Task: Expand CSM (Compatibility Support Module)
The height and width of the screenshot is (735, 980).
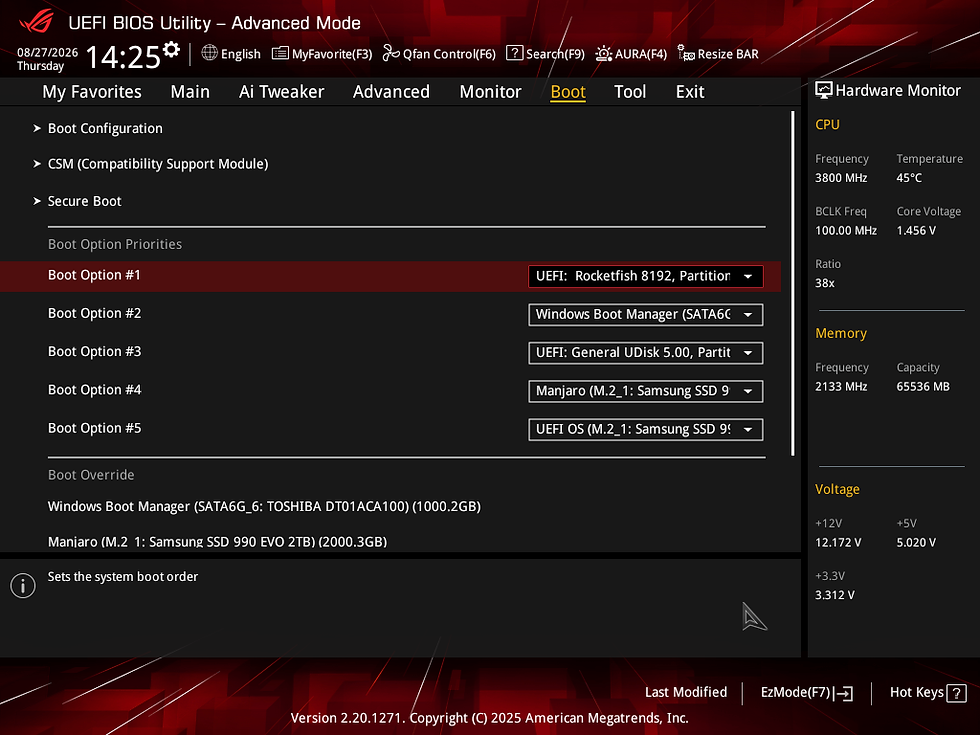Action: click(158, 164)
